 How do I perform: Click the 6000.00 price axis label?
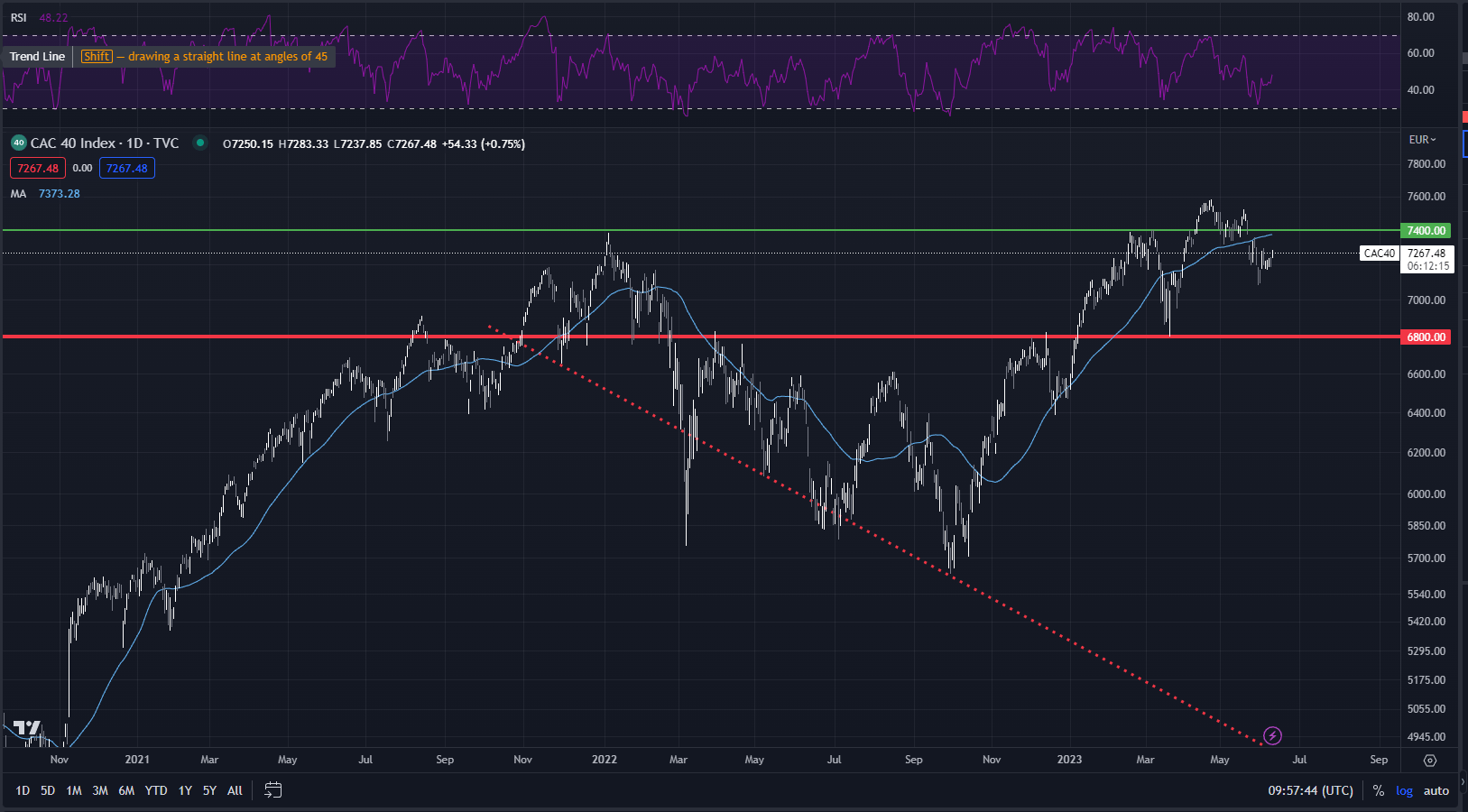1426,494
